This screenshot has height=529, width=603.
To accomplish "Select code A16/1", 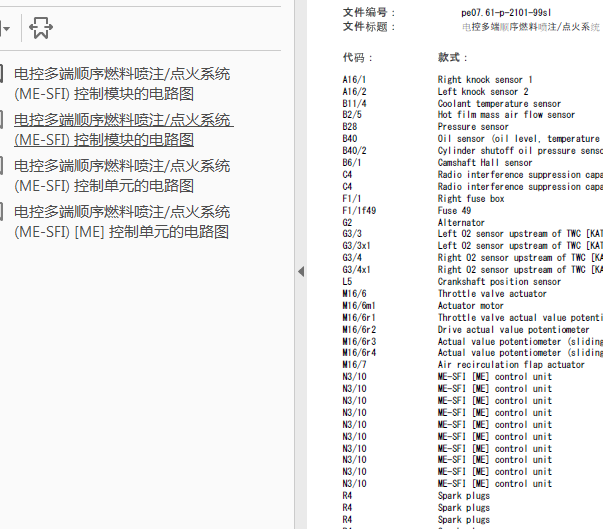I will pos(355,80).
